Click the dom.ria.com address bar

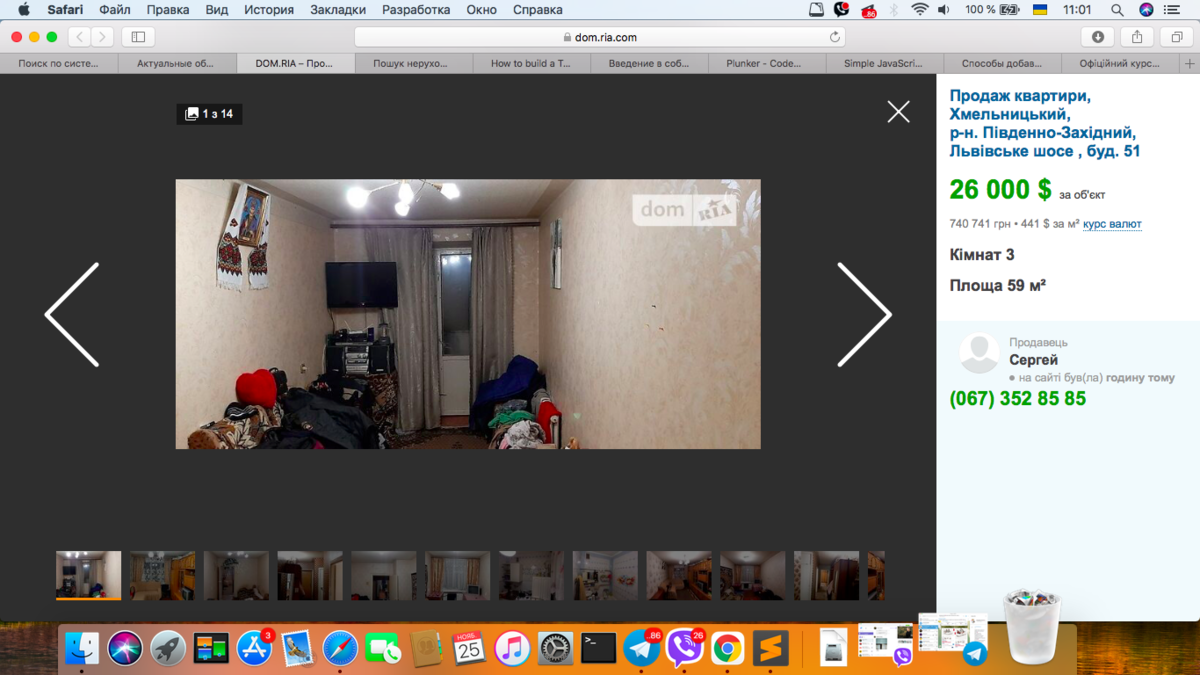coord(600,37)
